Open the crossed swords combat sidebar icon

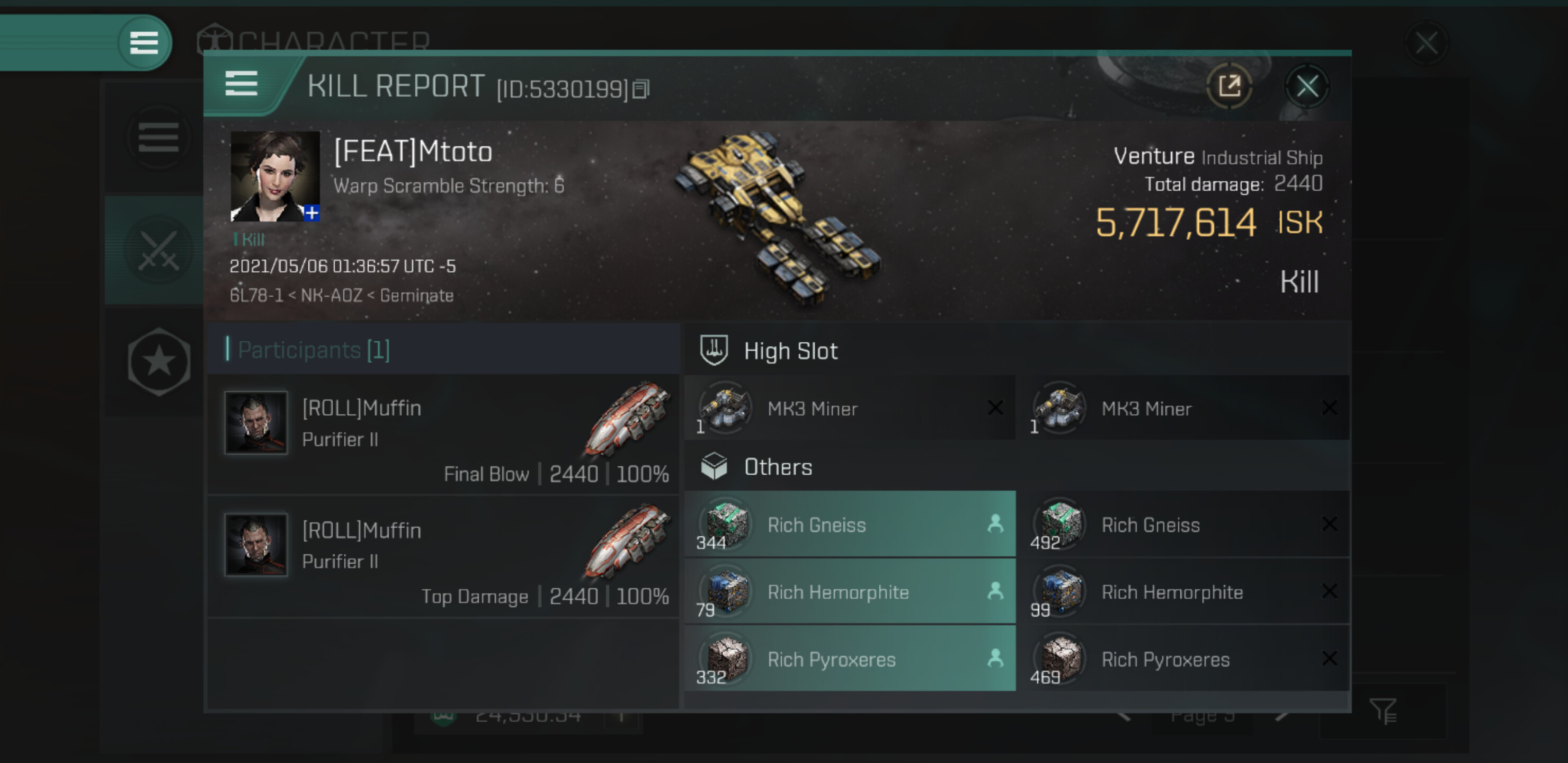click(x=158, y=250)
